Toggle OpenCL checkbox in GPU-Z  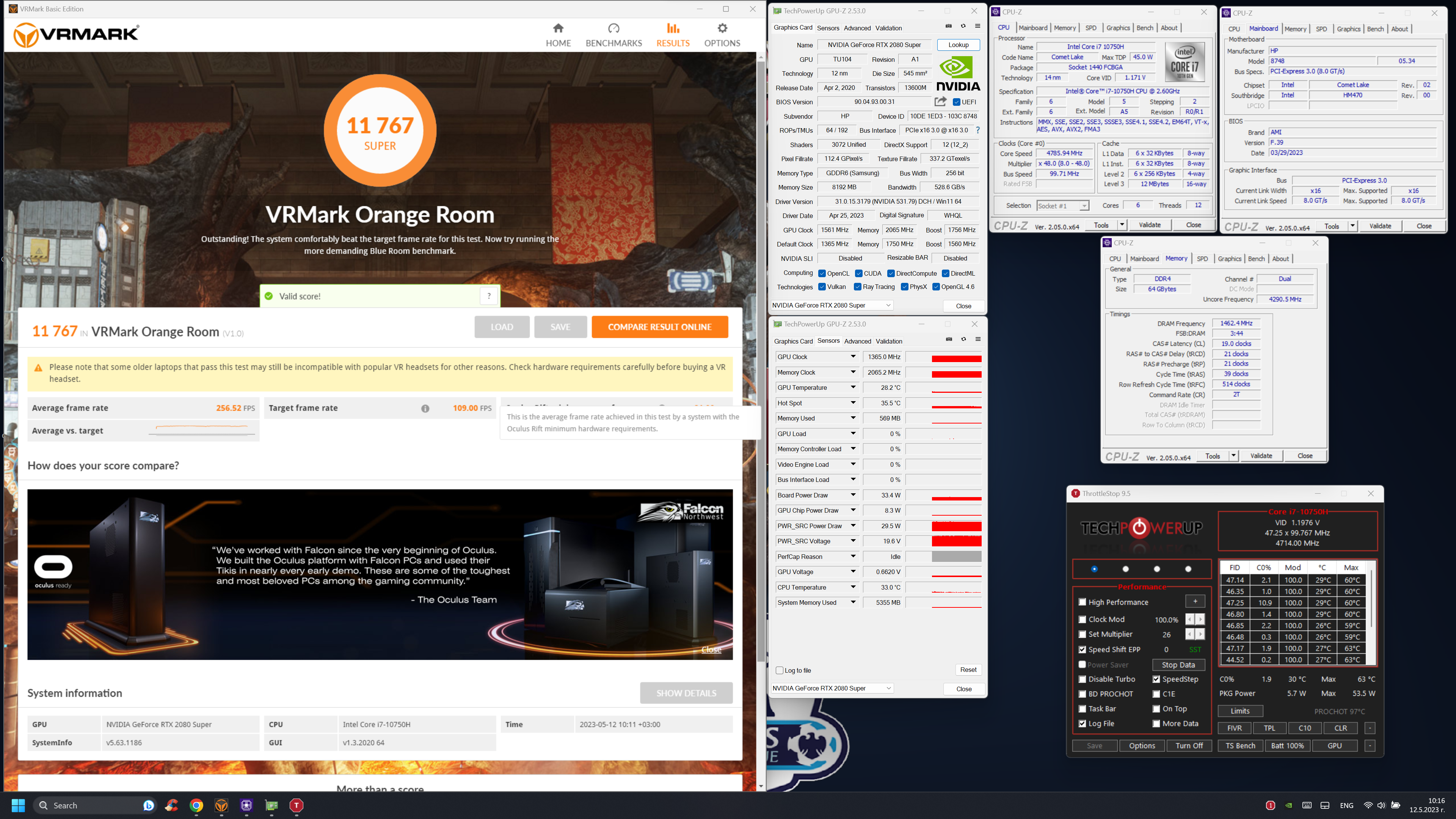(822, 273)
